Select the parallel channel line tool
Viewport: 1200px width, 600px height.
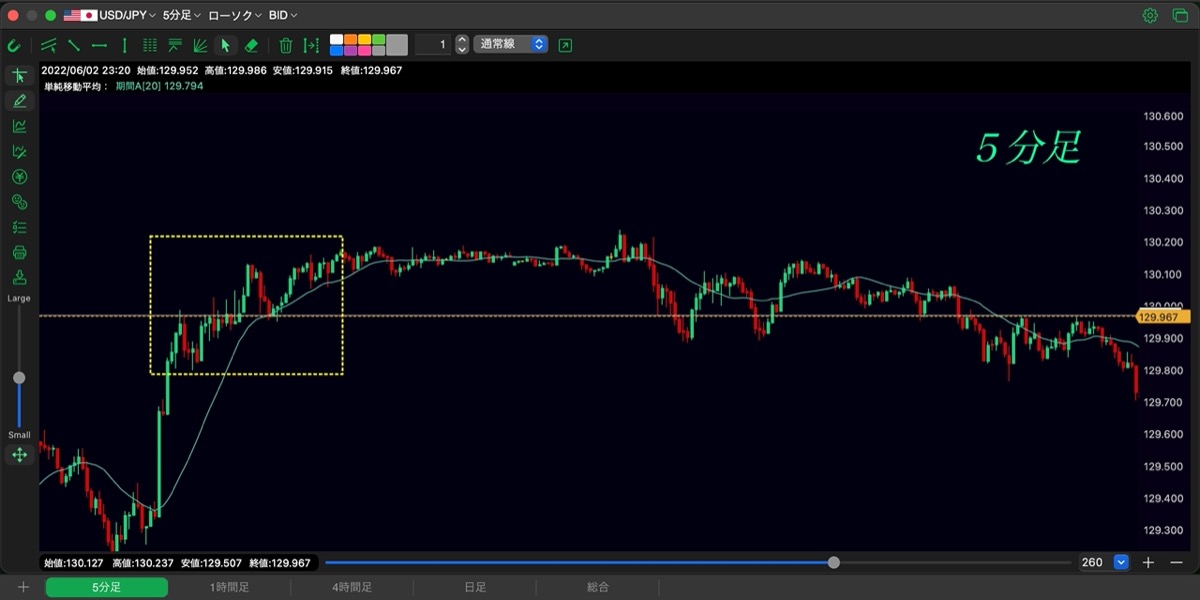pyautogui.click(x=49, y=45)
